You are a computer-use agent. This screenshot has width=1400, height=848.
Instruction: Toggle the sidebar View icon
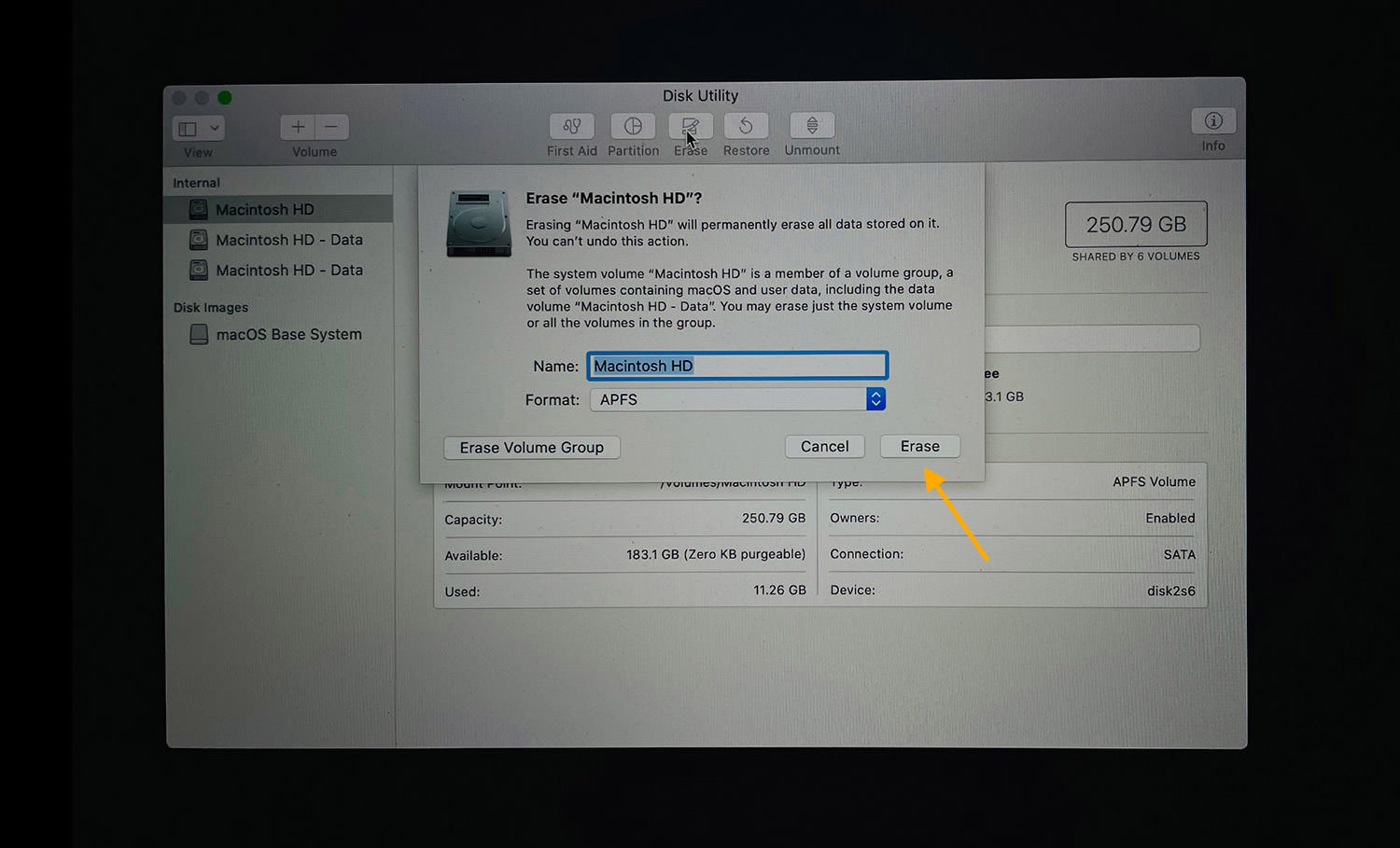click(x=188, y=128)
